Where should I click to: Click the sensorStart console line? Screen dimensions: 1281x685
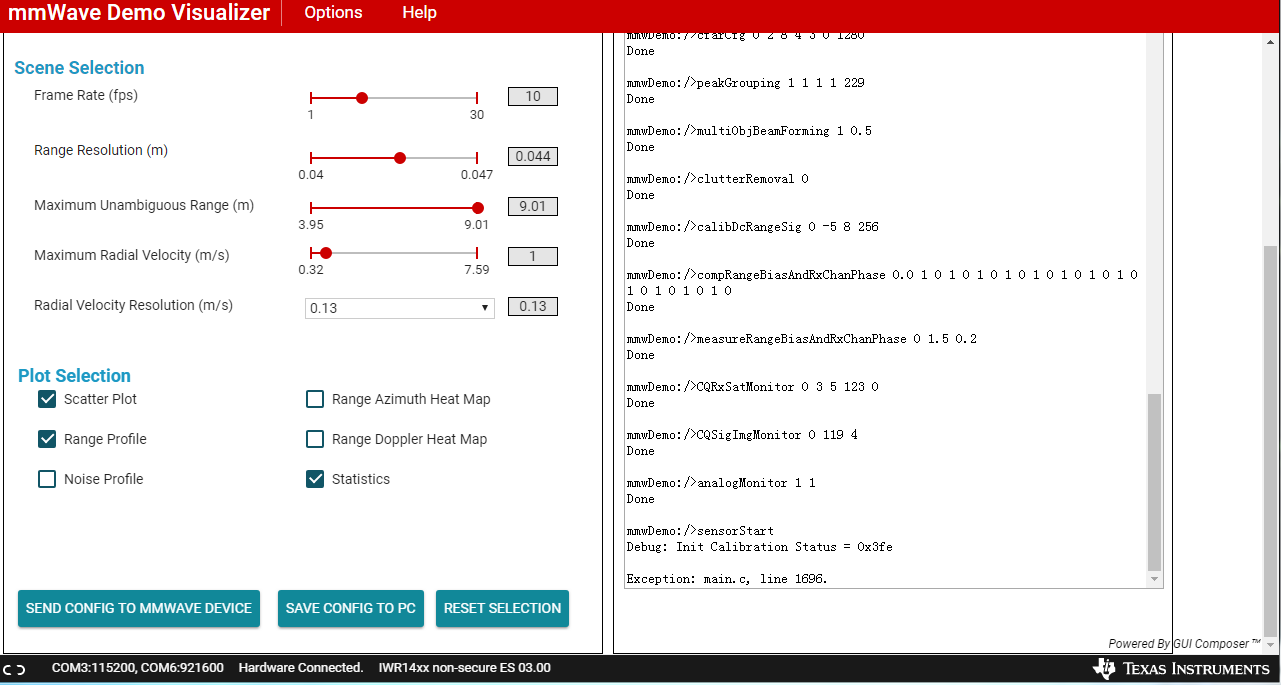700,531
